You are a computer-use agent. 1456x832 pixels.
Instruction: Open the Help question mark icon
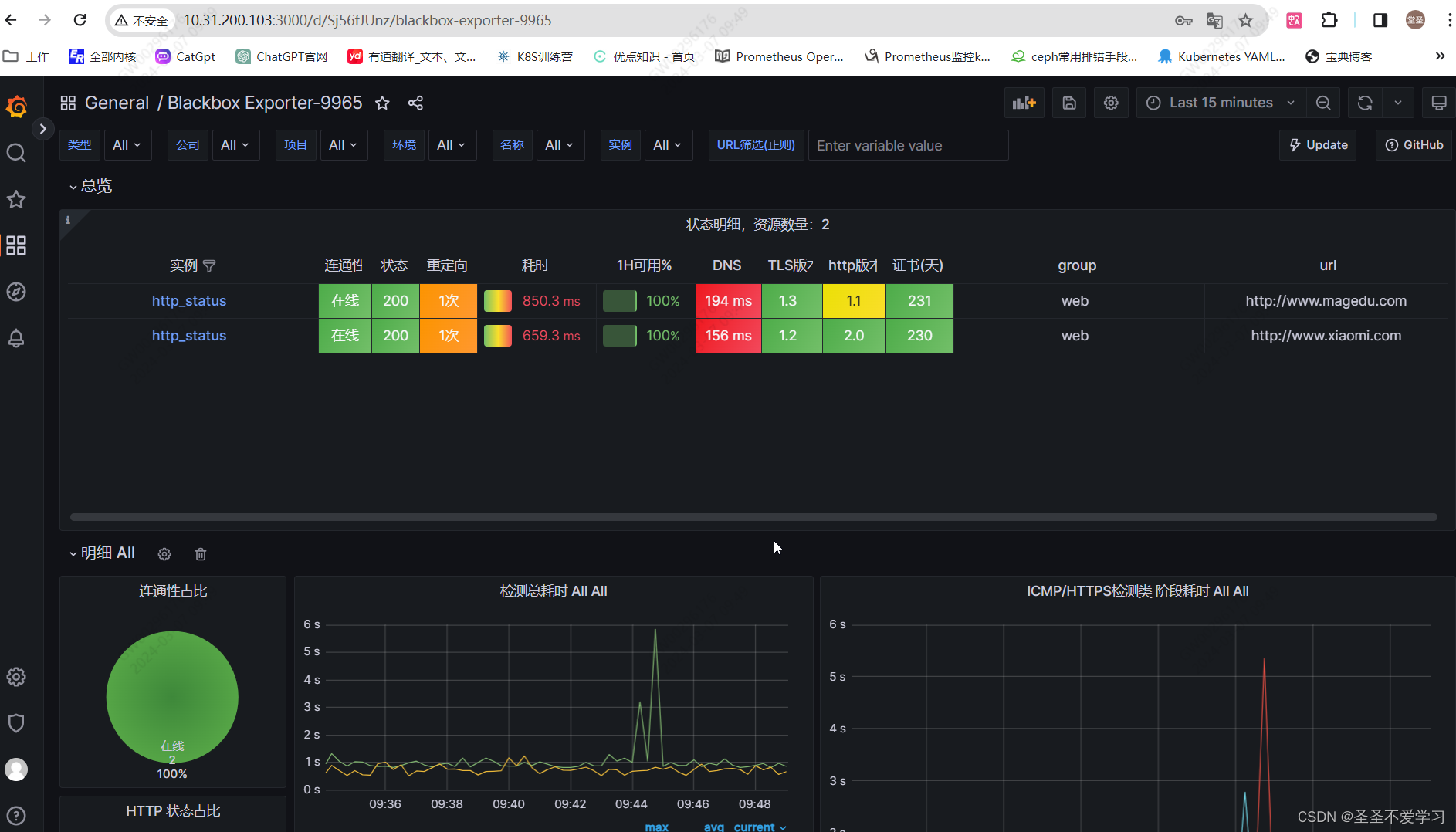16,816
